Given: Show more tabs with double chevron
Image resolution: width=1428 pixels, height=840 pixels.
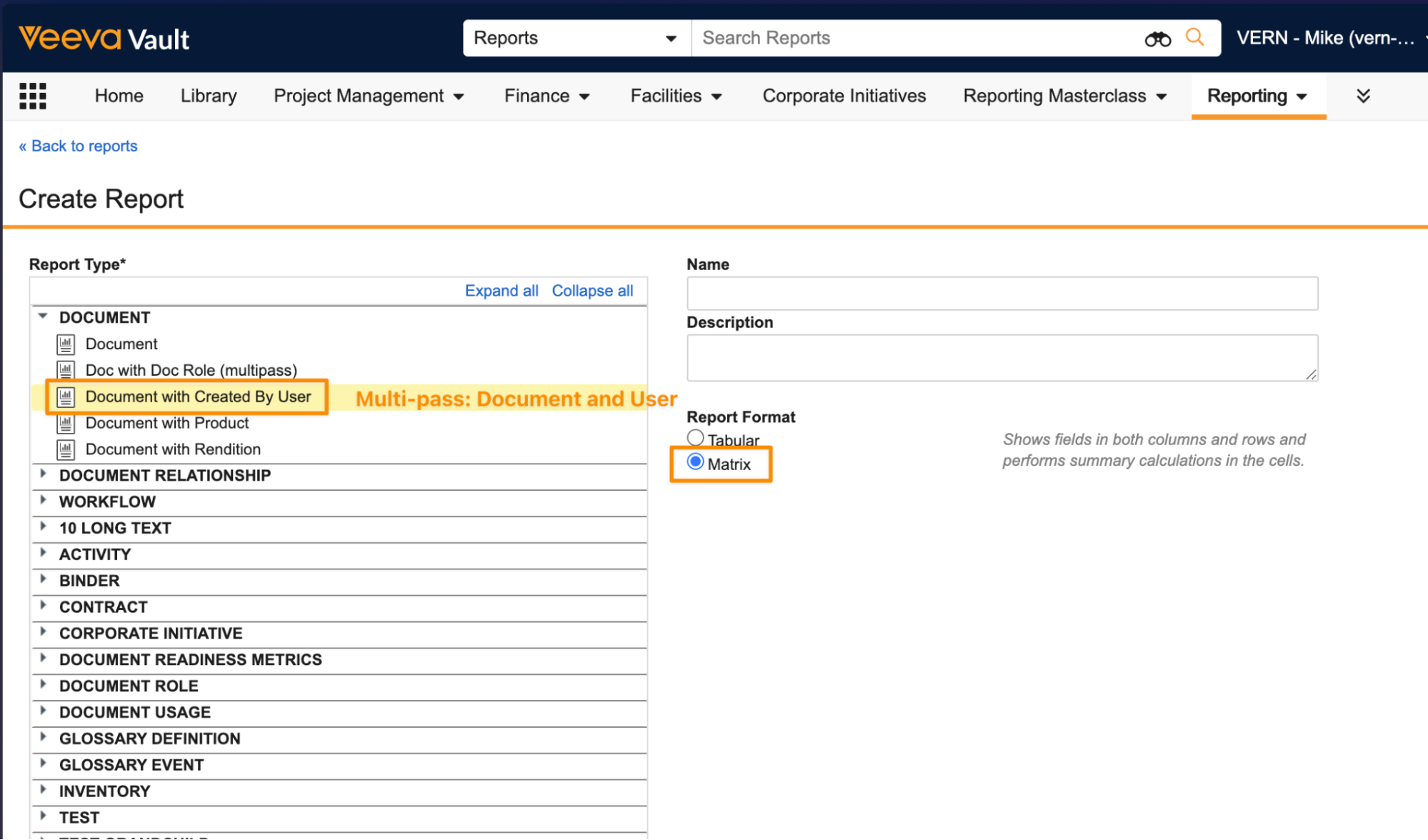Looking at the screenshot, I should click(x=1363, y=96).
